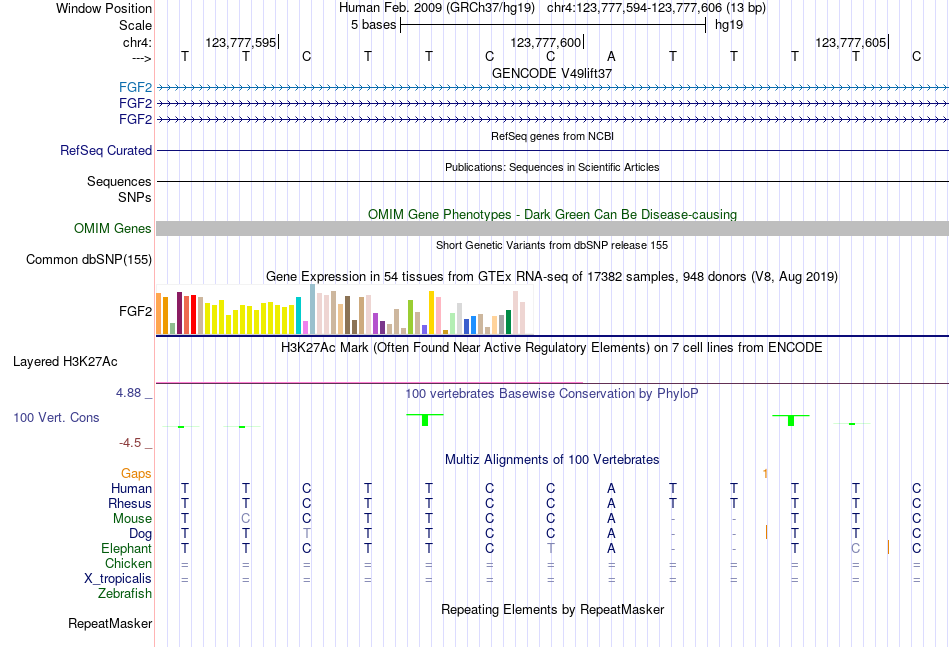Click the H3K27Ac Mark ENCODE track title
Screen dimensions: 950x647
552,348
